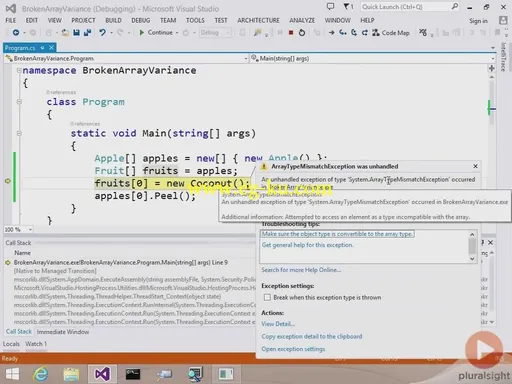512x384 pixels.
Task: Open the PROJECT menu
Action: pos(83,20)
